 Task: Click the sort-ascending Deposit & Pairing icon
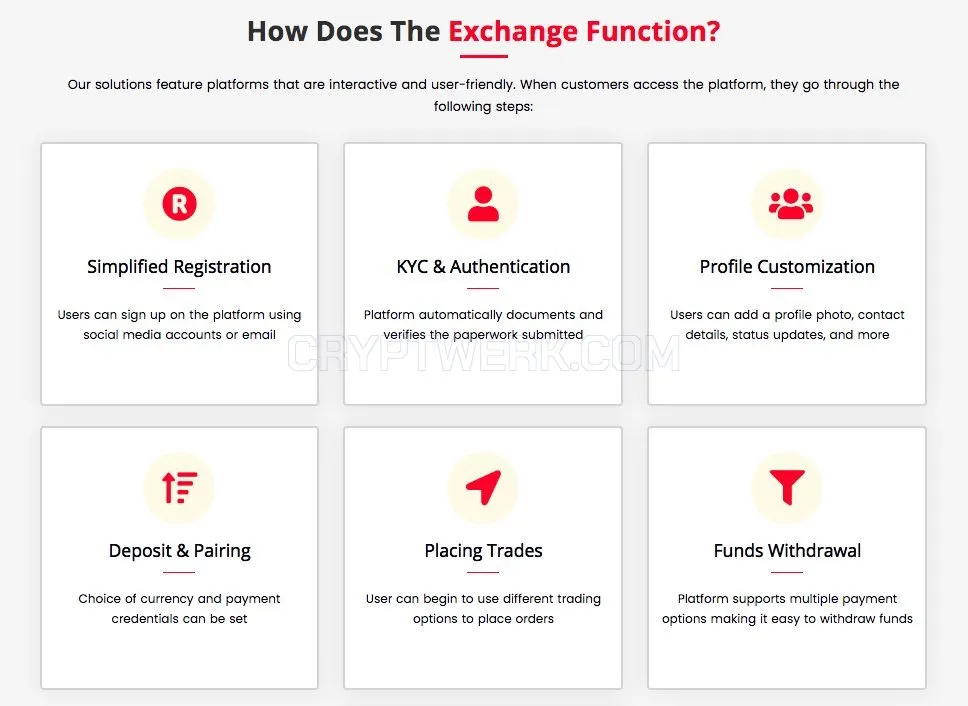click(179, 488)
